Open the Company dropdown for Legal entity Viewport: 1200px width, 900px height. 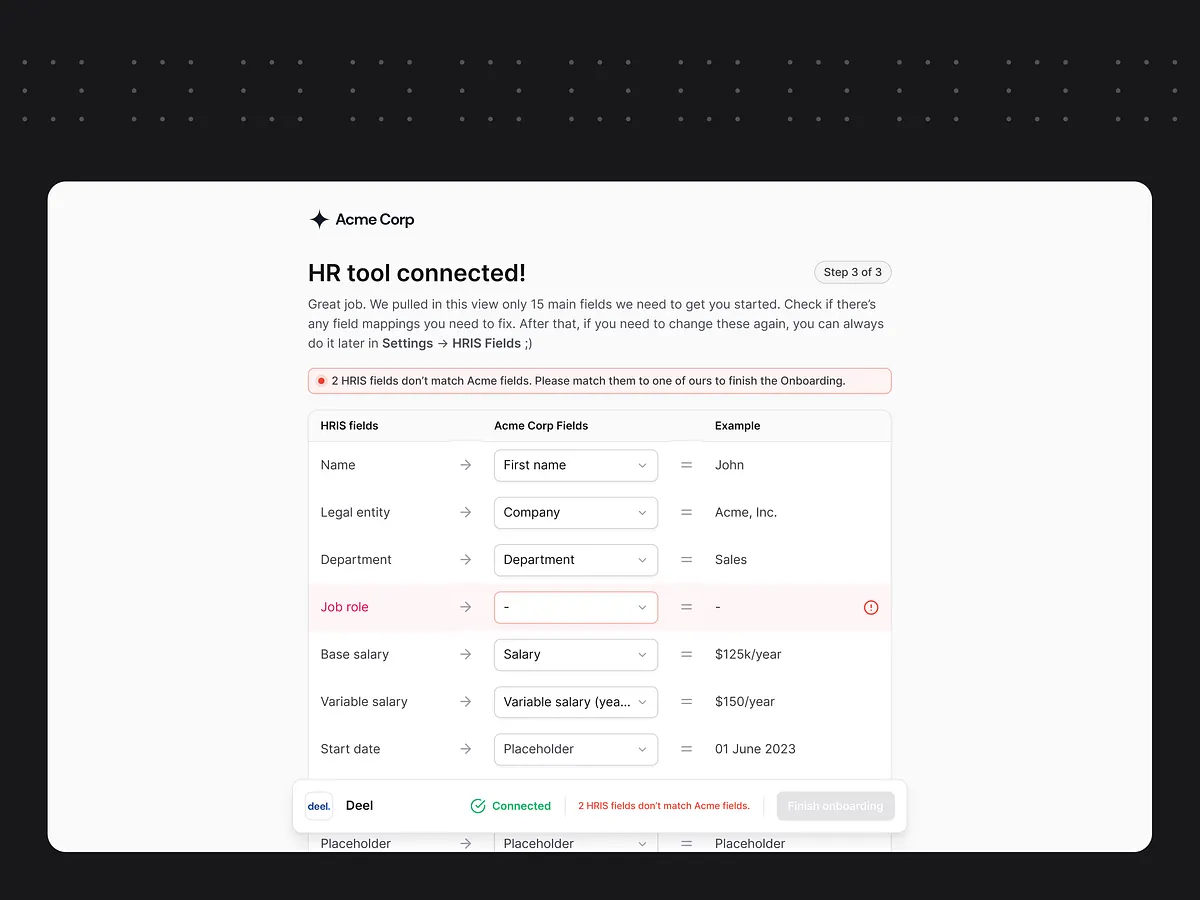click(x=575, y=512)
